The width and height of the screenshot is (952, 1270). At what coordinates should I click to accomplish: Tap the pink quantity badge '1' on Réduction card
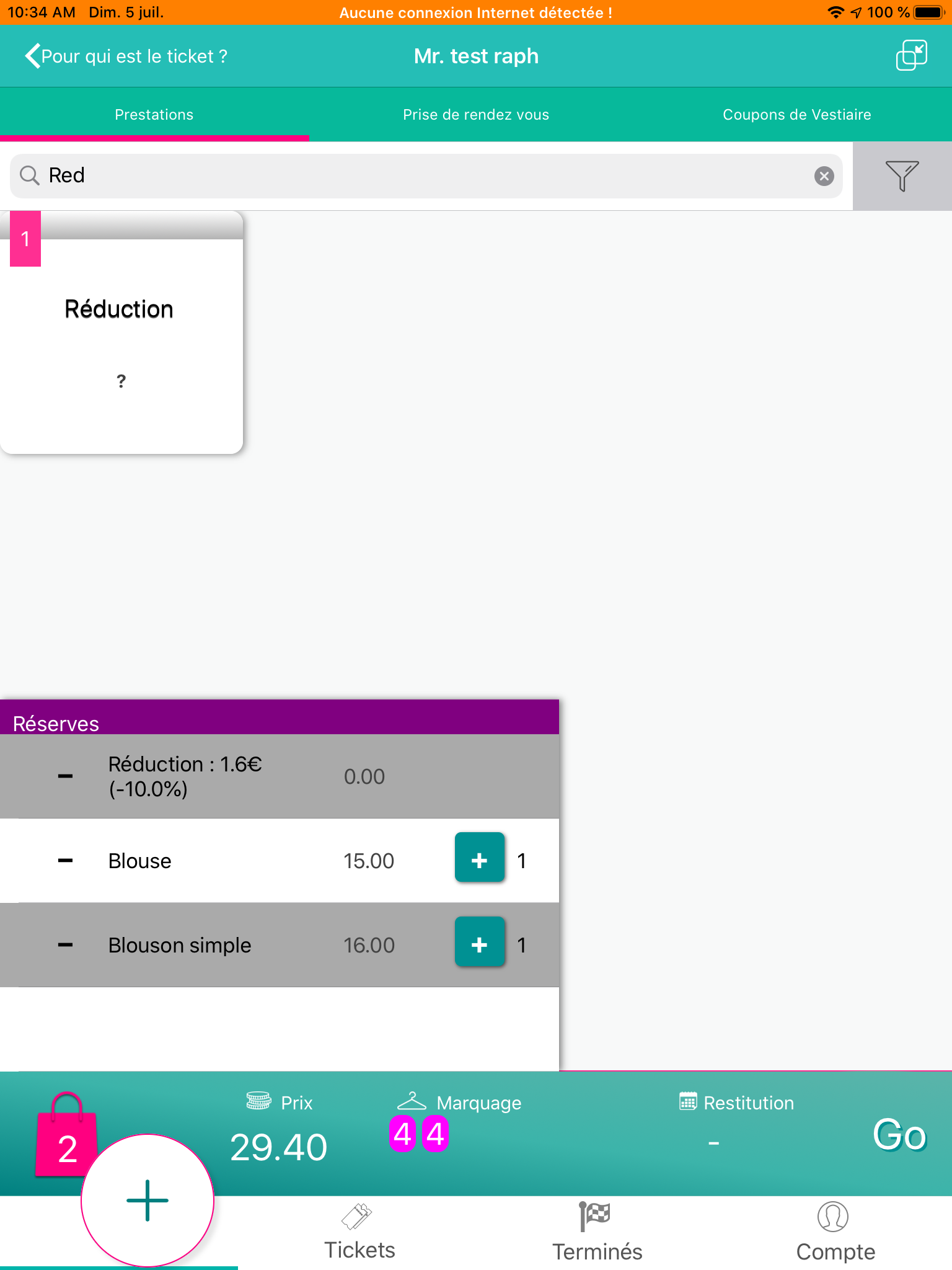pos(25,239)
